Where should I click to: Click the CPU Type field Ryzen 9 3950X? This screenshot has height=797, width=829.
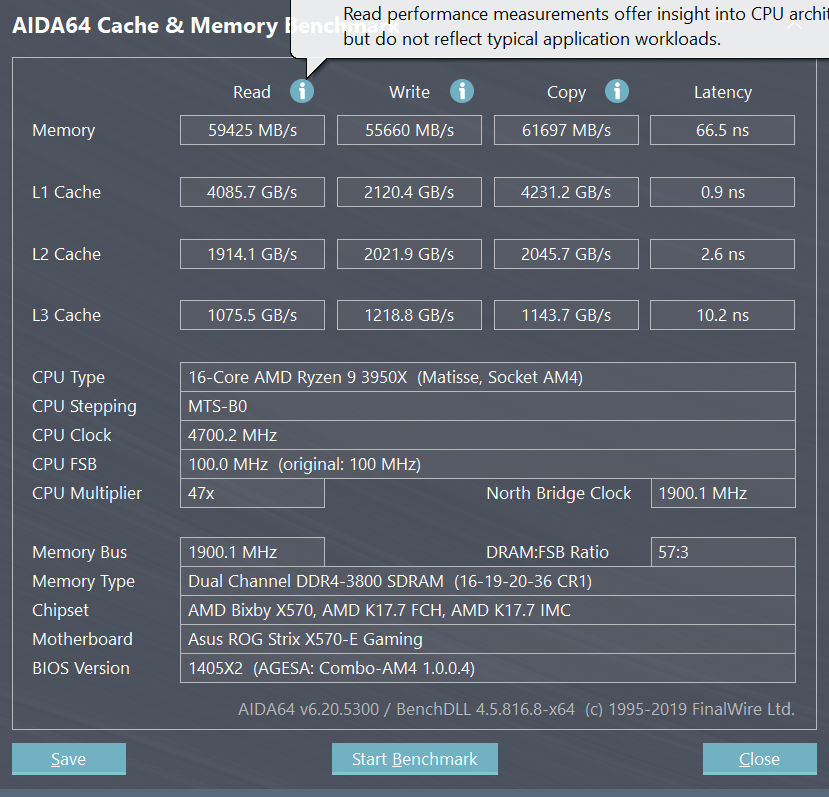(x=487, y=377)
